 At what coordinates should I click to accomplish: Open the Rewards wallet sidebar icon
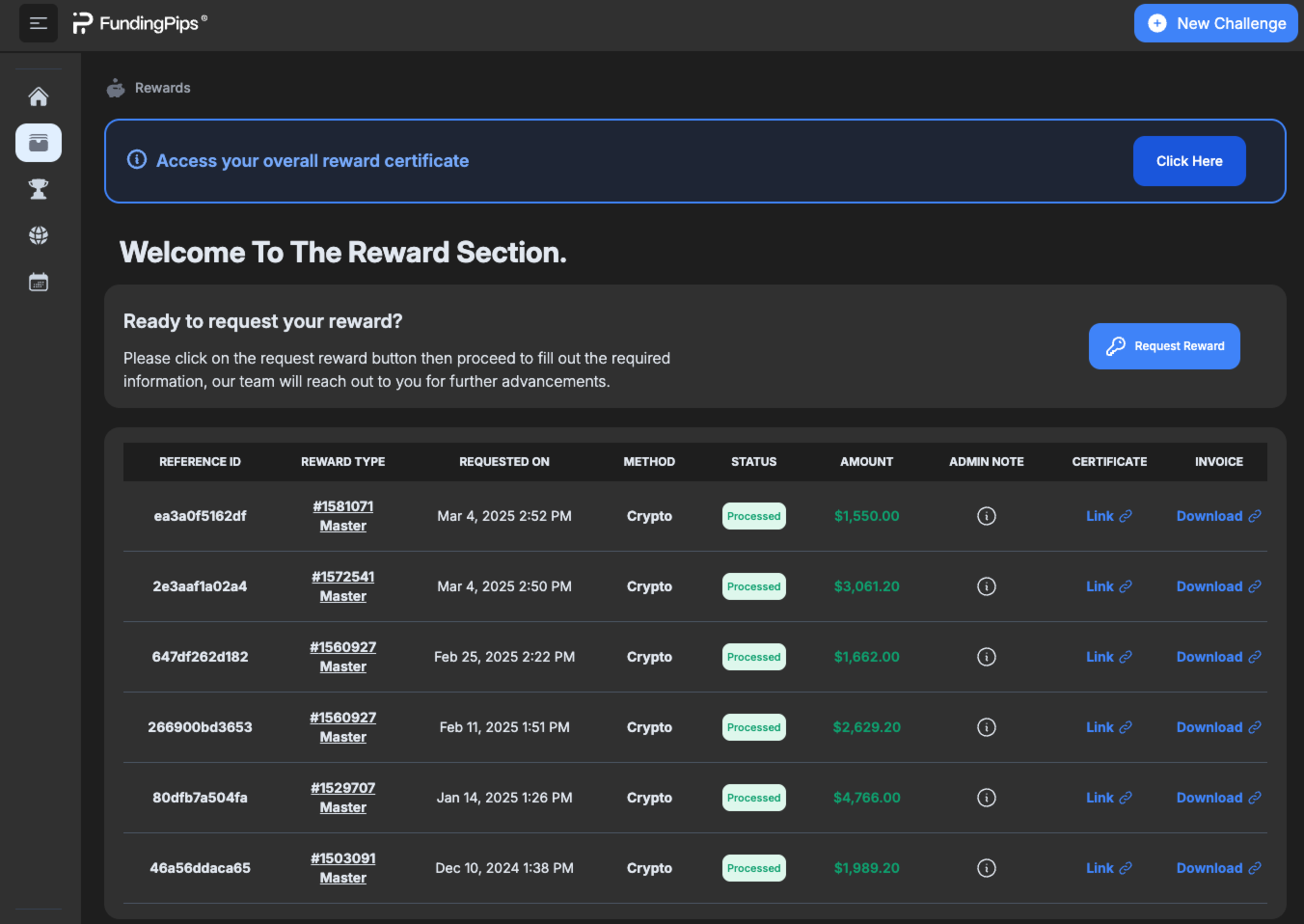(x=39, y=143)
